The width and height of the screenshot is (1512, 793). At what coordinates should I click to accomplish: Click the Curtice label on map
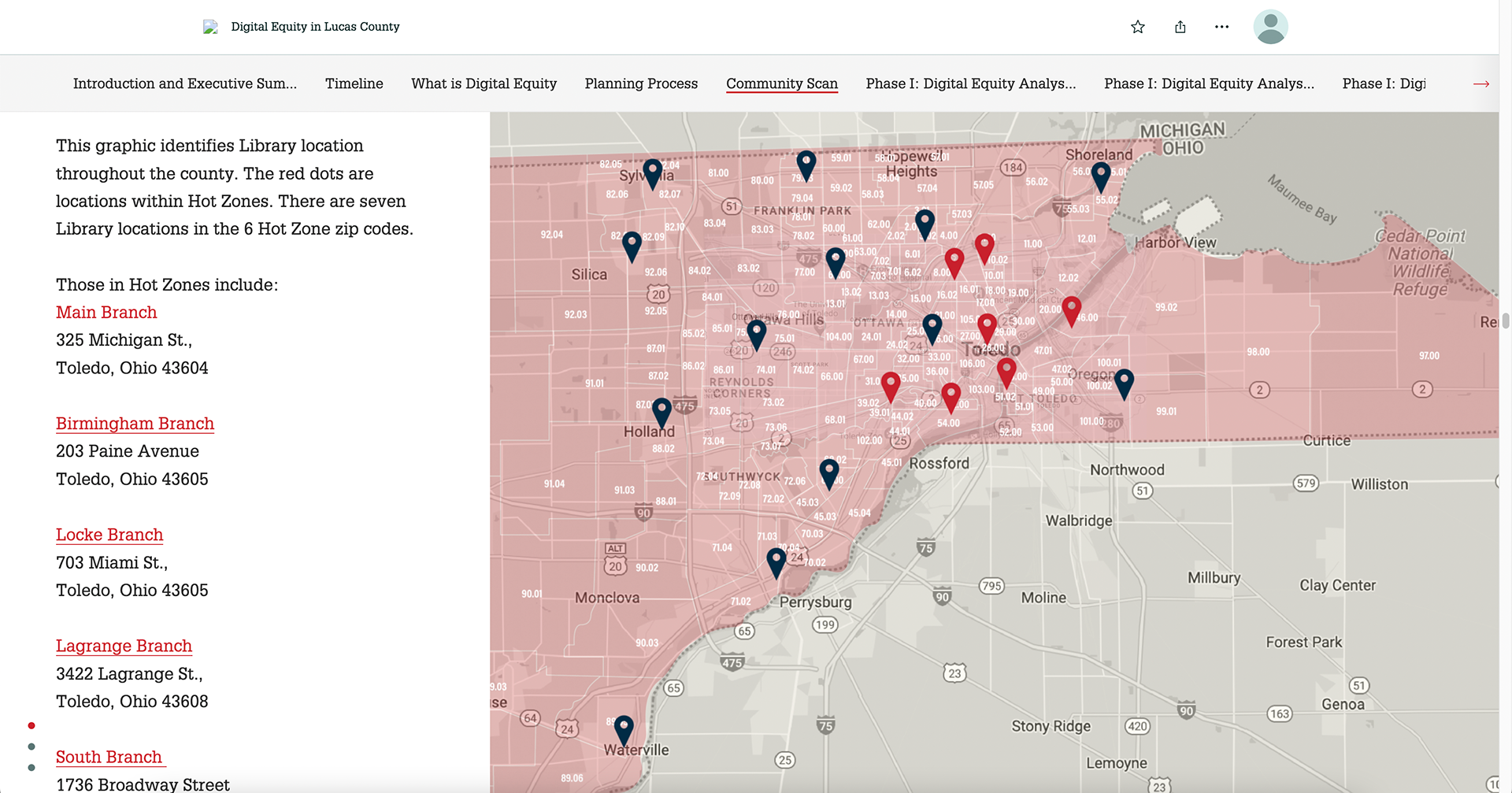pos(1326,441)
